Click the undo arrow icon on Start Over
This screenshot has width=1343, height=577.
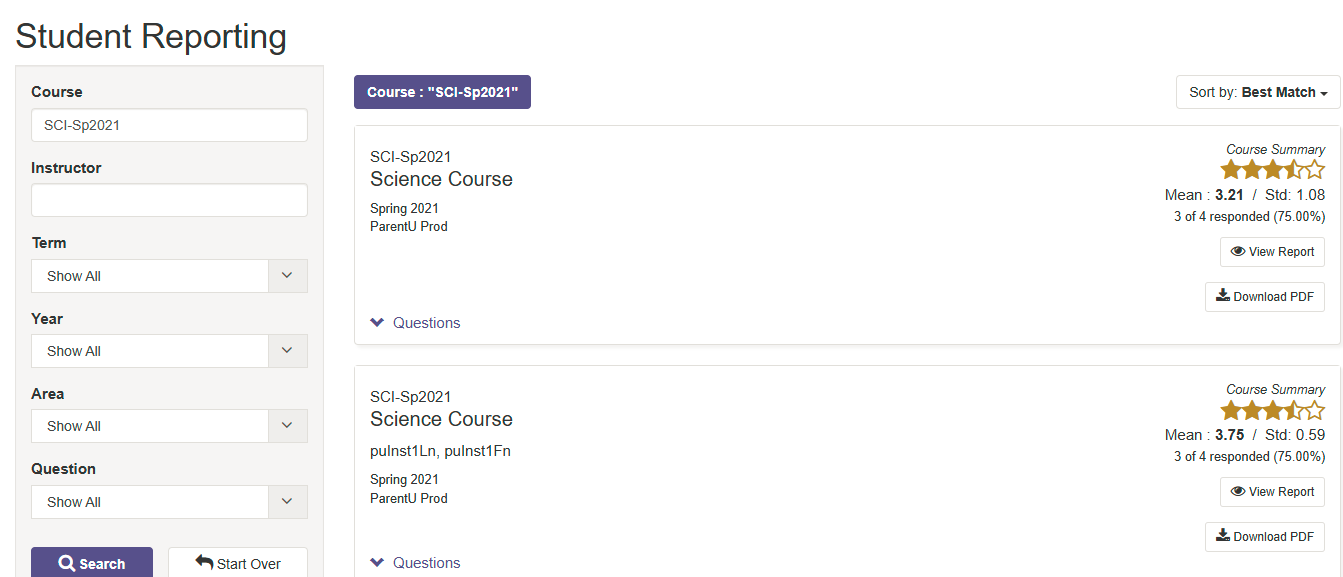pos(204,563)
